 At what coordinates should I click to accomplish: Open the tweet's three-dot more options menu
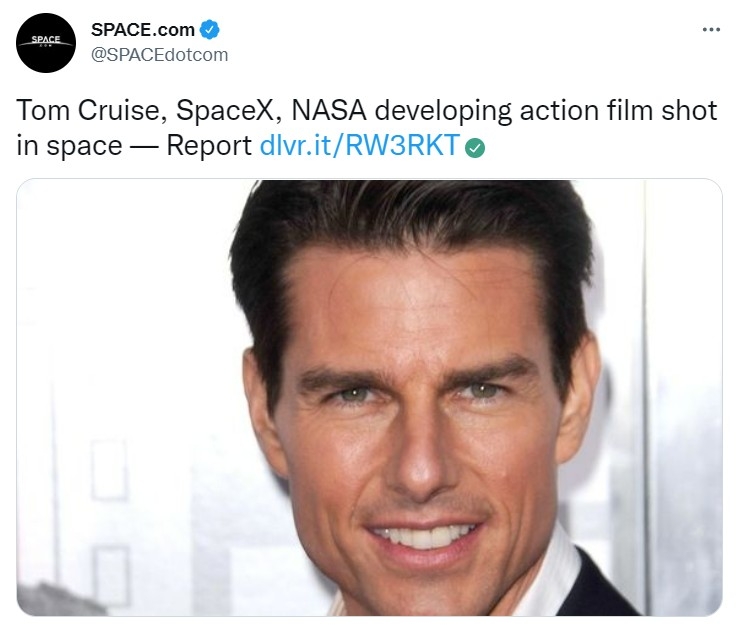[711, 30]
